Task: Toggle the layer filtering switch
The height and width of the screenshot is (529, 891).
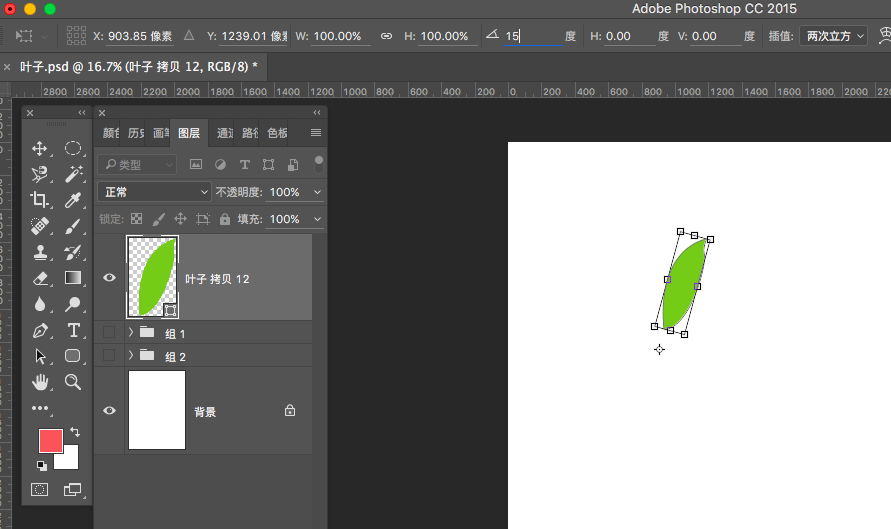Action: point(319,164)
